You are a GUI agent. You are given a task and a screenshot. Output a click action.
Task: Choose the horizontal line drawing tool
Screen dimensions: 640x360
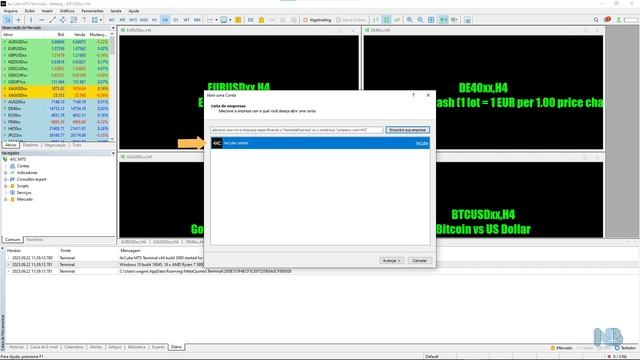coord(42,20)
